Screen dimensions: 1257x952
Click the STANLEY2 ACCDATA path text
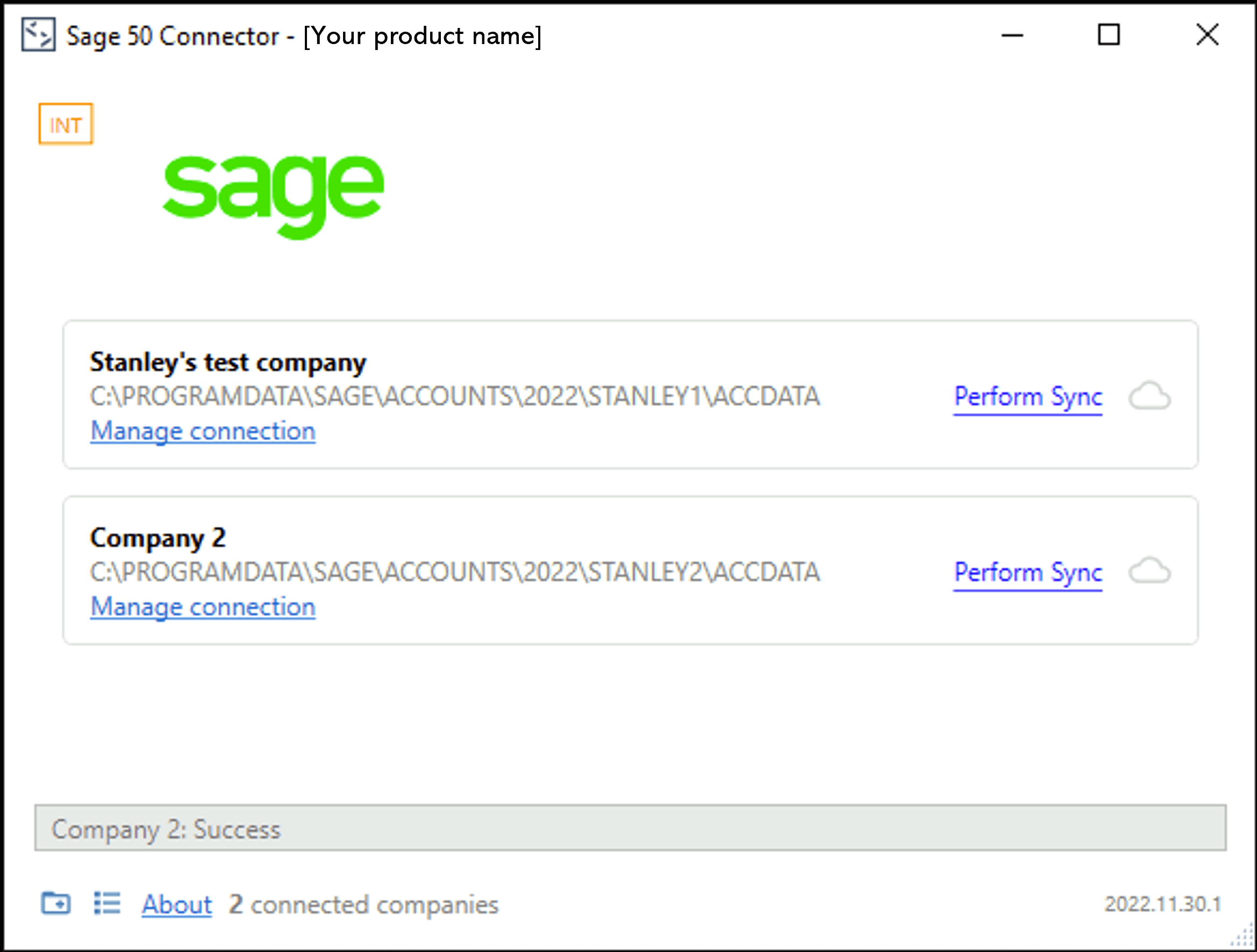455,572
